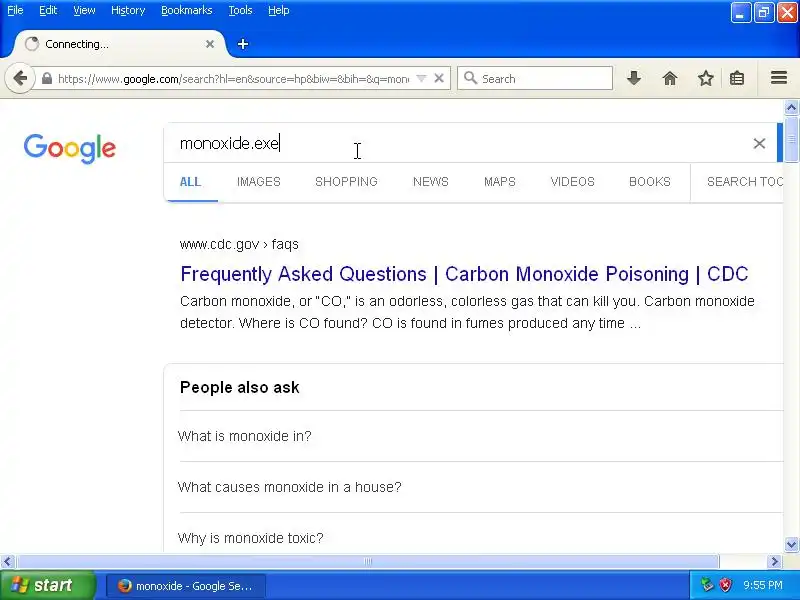Select Firefox monoxide taskbar button
This screenshot has height=600, width=800.
[x=186, y=586]
